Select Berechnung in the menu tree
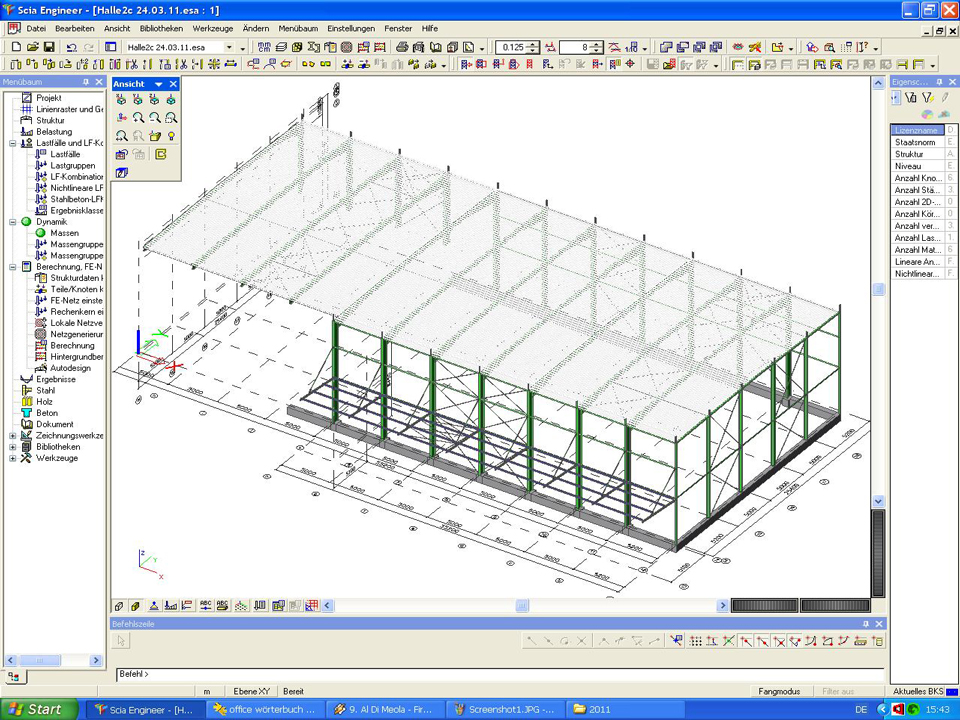This screenshot has height=720, width=960. coord(72,345)
